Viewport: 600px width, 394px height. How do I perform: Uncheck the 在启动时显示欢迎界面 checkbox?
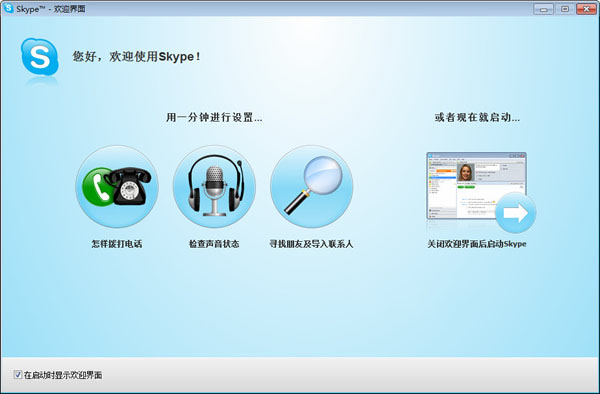(18, 374)
